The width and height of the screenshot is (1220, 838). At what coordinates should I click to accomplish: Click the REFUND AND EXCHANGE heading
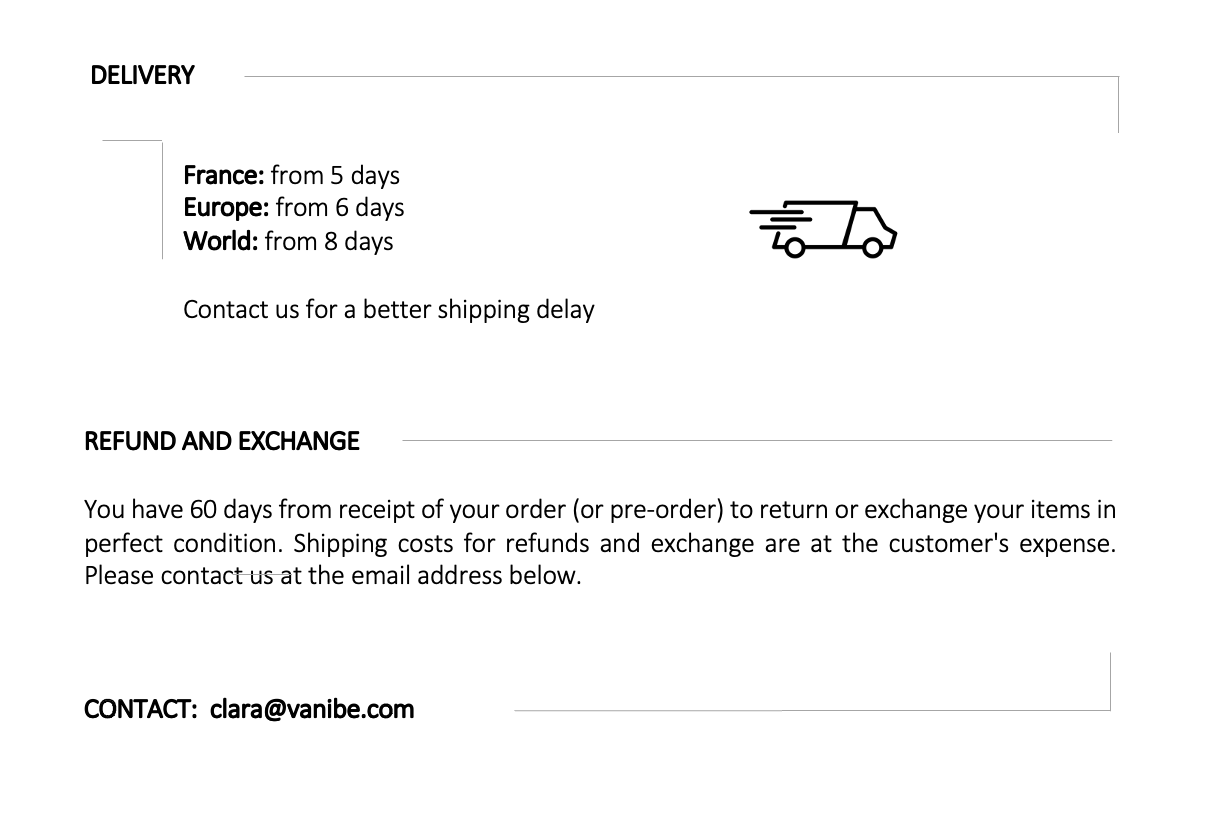coord(222,441)
